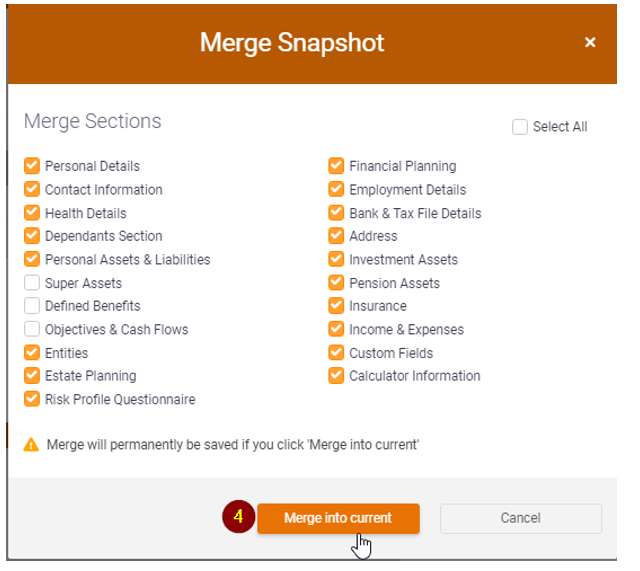Uncheck the Dependants Section checkbox
The width and height of the screenshot is (640, 571).
tap(32, 236)
